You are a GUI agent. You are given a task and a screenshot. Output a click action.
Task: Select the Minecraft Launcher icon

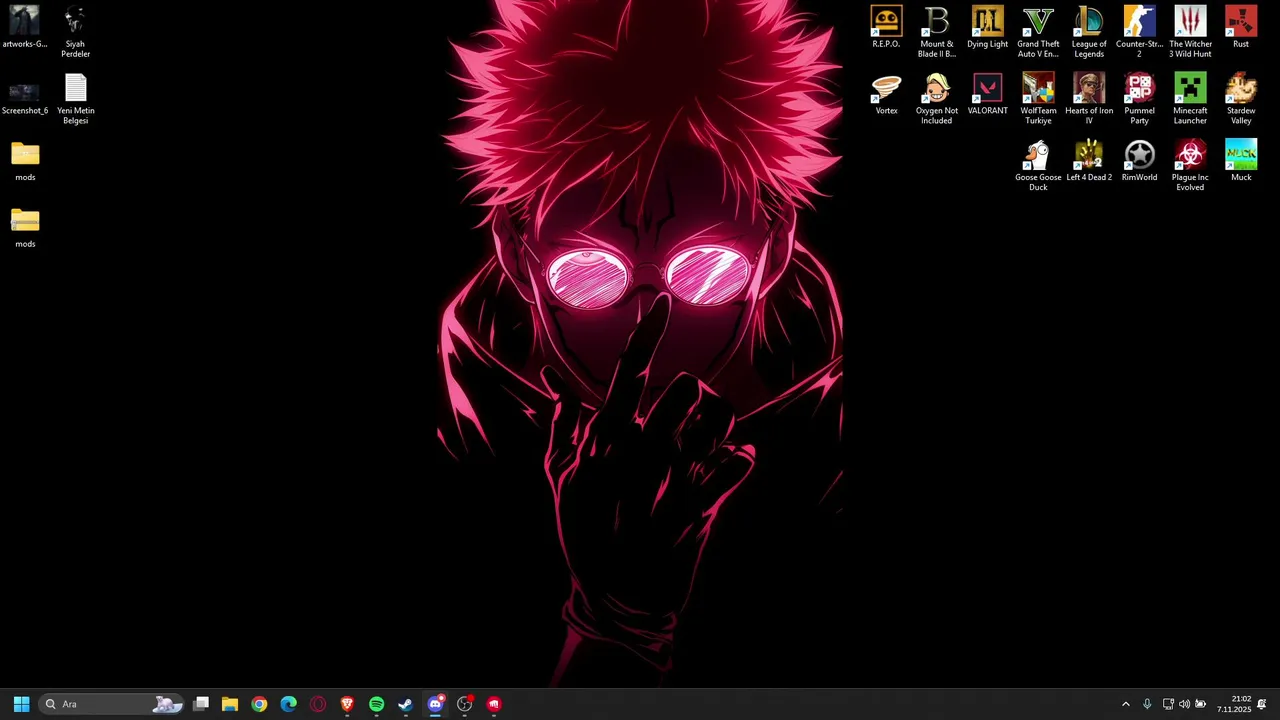tap(1190, 99)
